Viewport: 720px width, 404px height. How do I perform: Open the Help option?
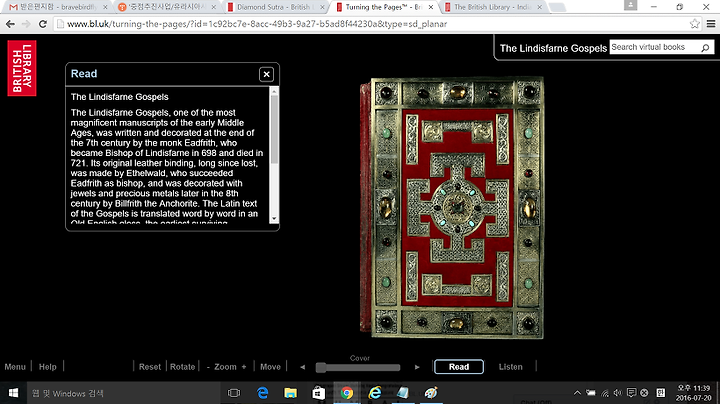tap(48, 367)
